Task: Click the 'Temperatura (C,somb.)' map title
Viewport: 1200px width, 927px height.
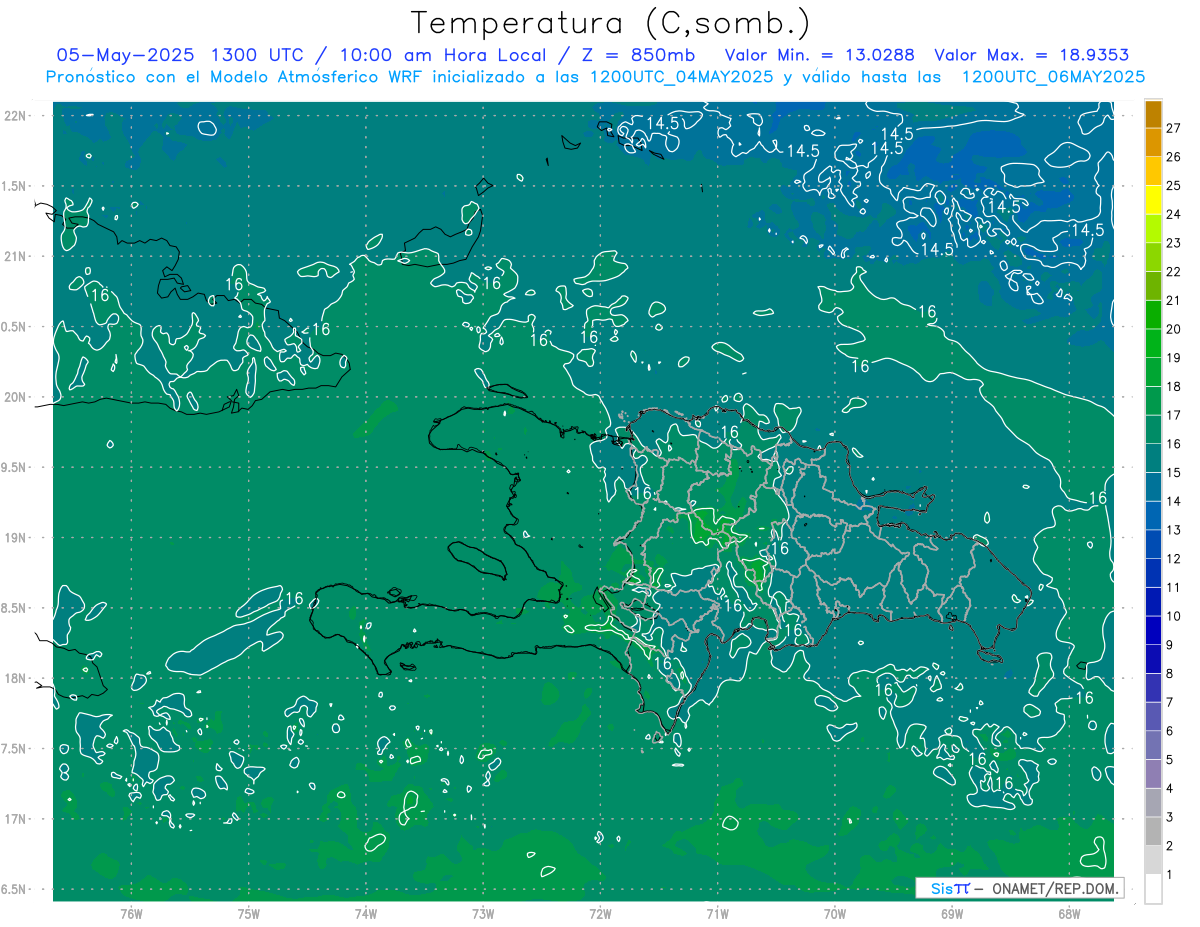Action: pos(611,23)
